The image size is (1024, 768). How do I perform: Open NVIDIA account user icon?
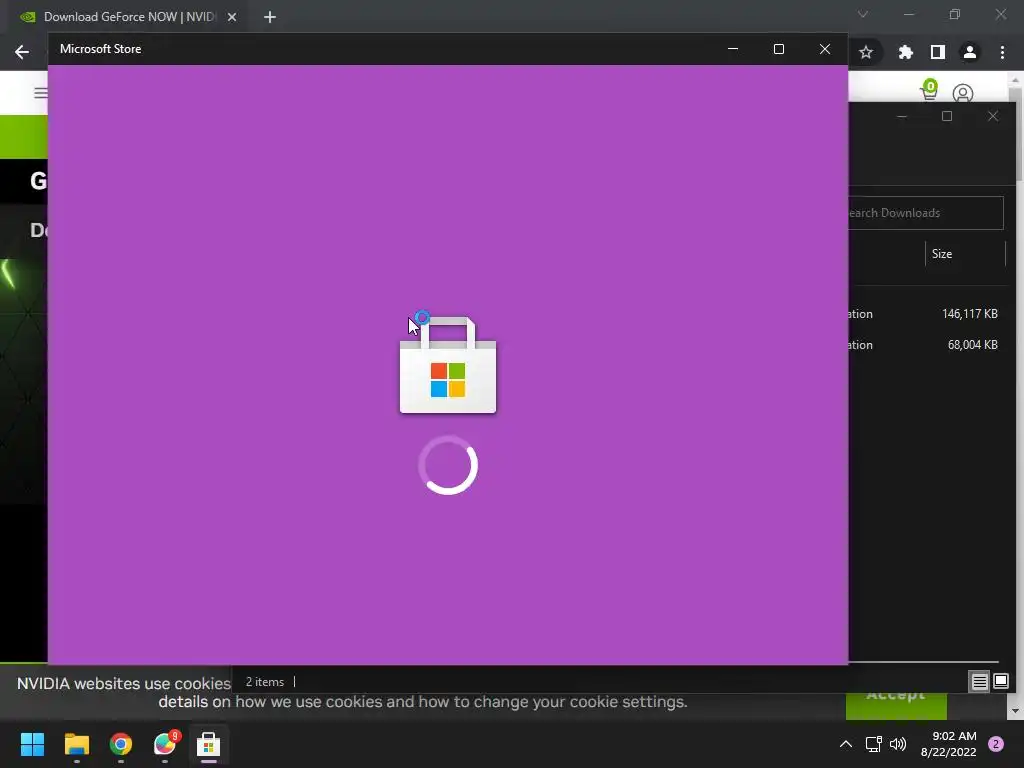[x=963, y=93]
